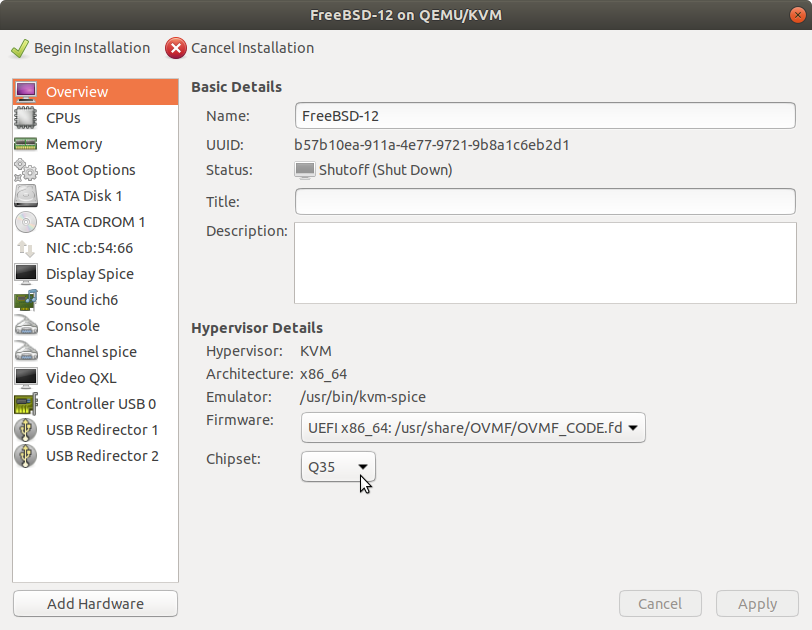Click the emulator path /usr/bin/kvm-spice
The image size is (812, 630).
(x=362, y=397)
